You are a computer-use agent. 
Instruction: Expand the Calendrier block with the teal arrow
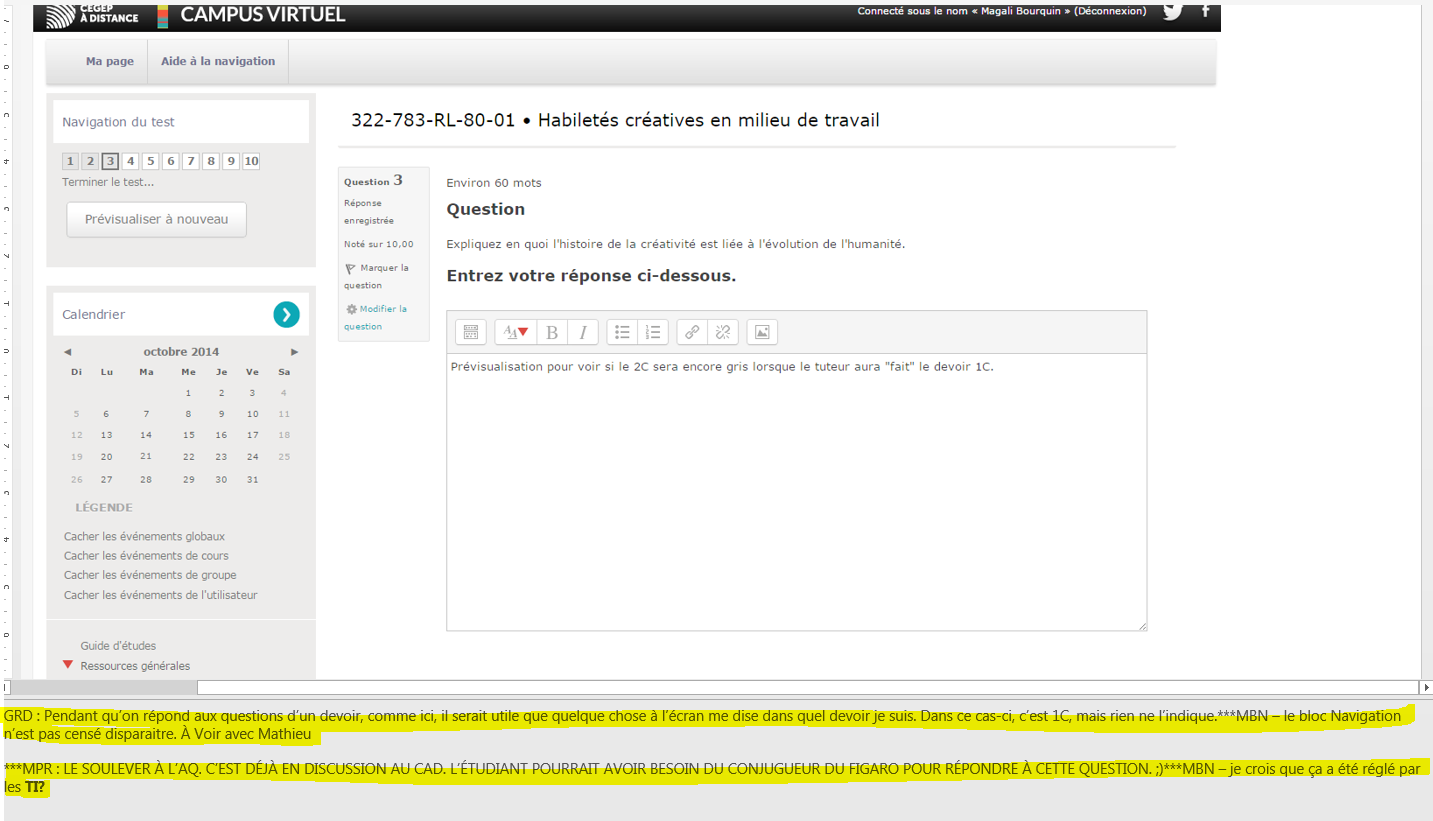(286, 314)
